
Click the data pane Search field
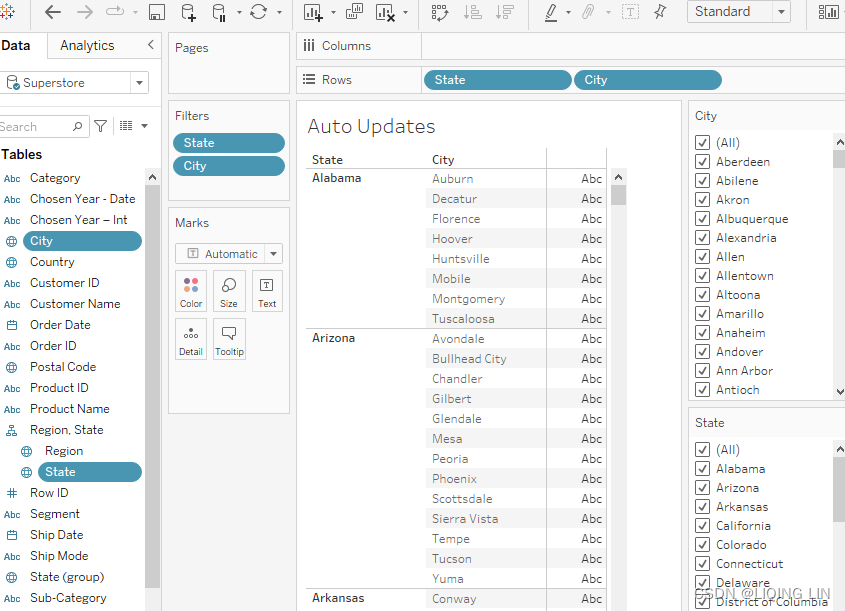point(35,127)
